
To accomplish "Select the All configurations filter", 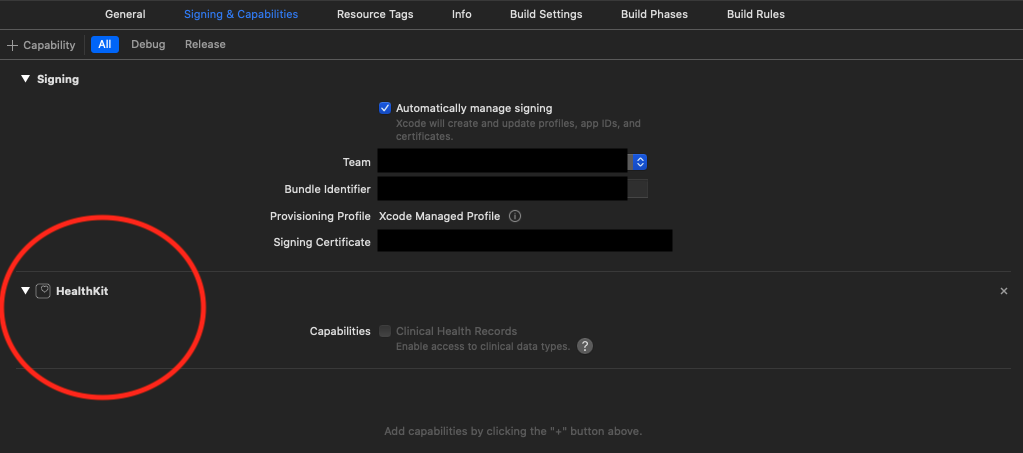I will click(x=104, y=45).
